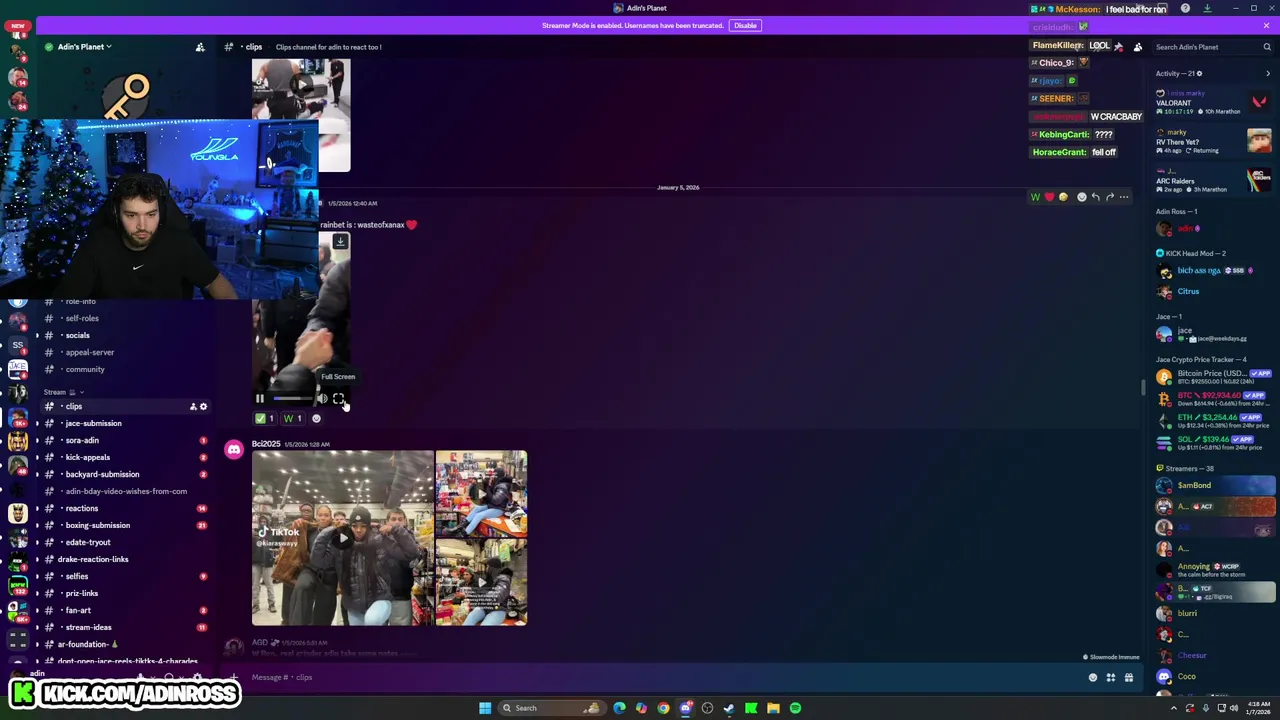This screenshot has height=720, width=1280.
Task: Open more options for the message
Action: coord(1124,197)
